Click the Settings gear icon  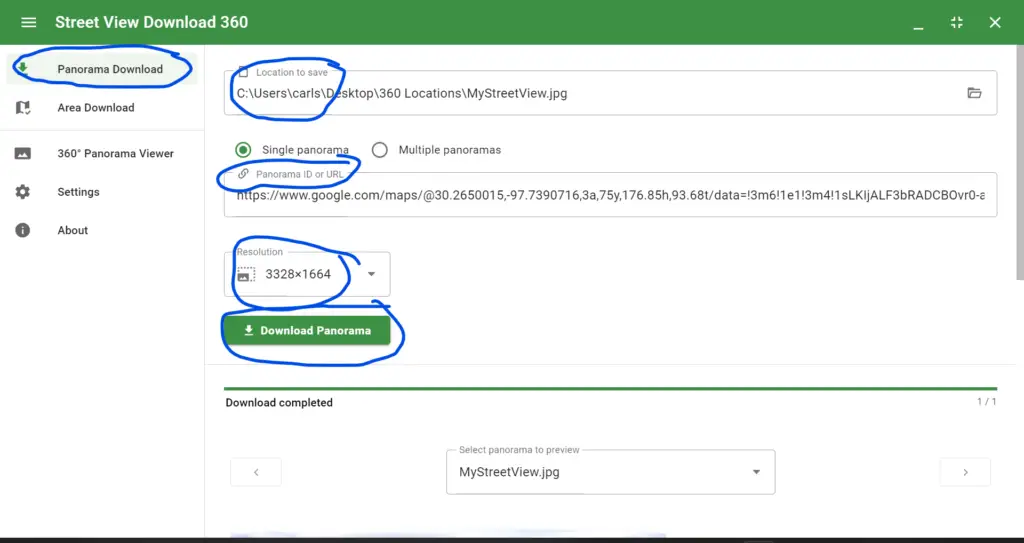(23, 192)
